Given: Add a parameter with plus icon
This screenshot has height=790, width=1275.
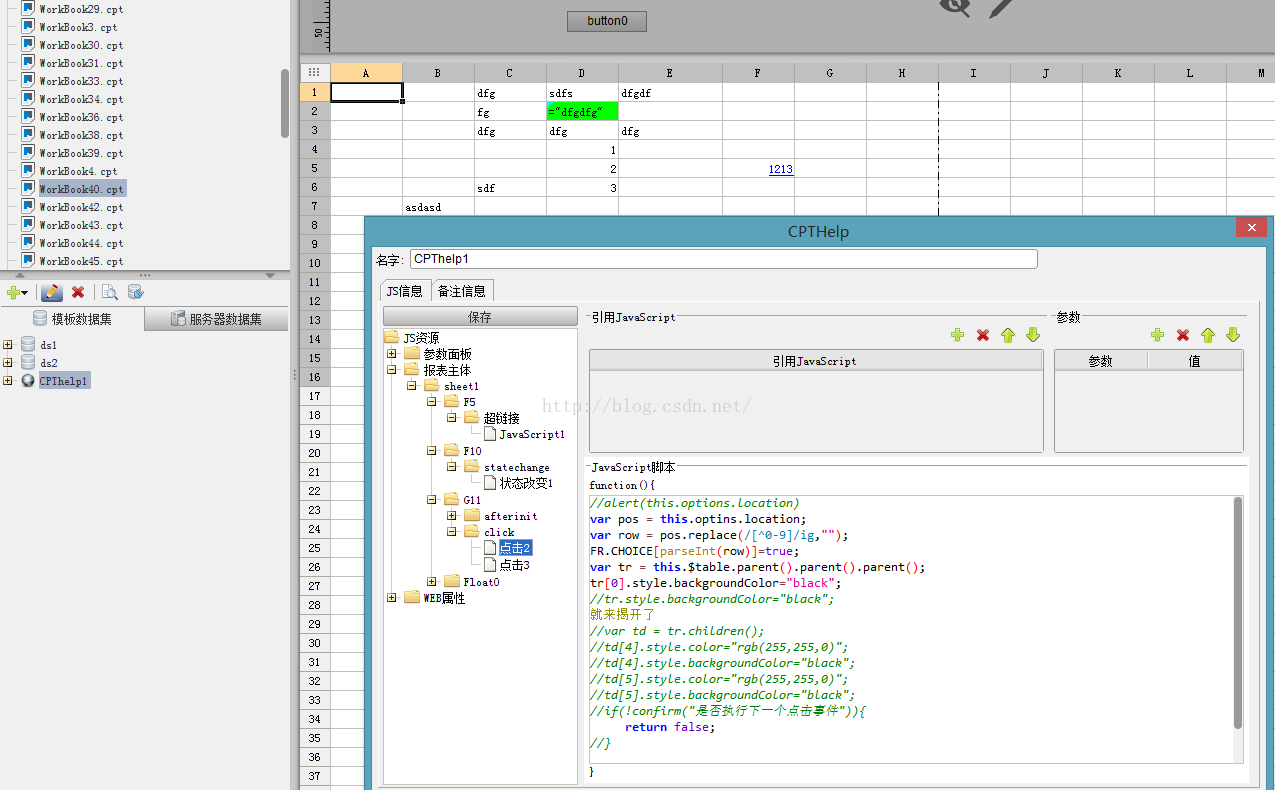Looking at the screenshot, I should tap(1158, 335).
